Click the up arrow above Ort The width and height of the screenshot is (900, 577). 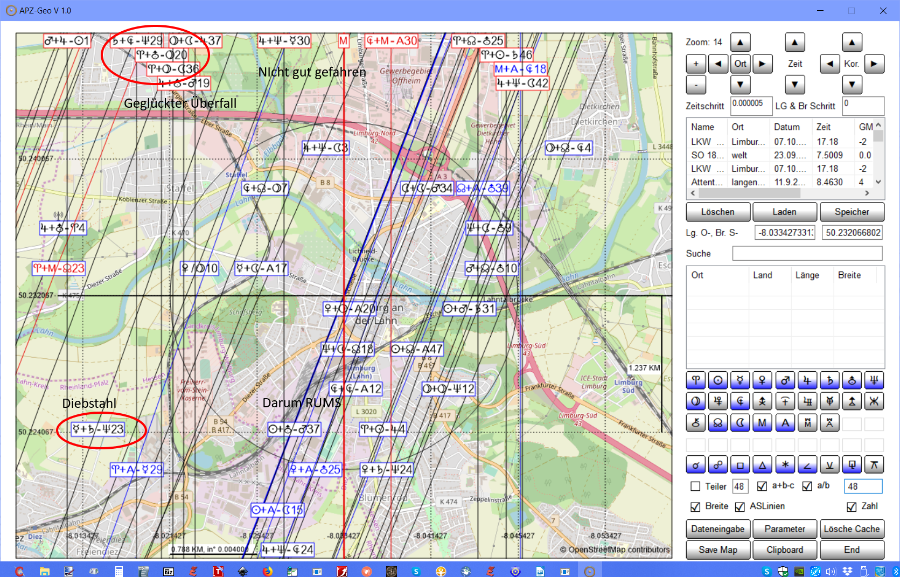740,42
